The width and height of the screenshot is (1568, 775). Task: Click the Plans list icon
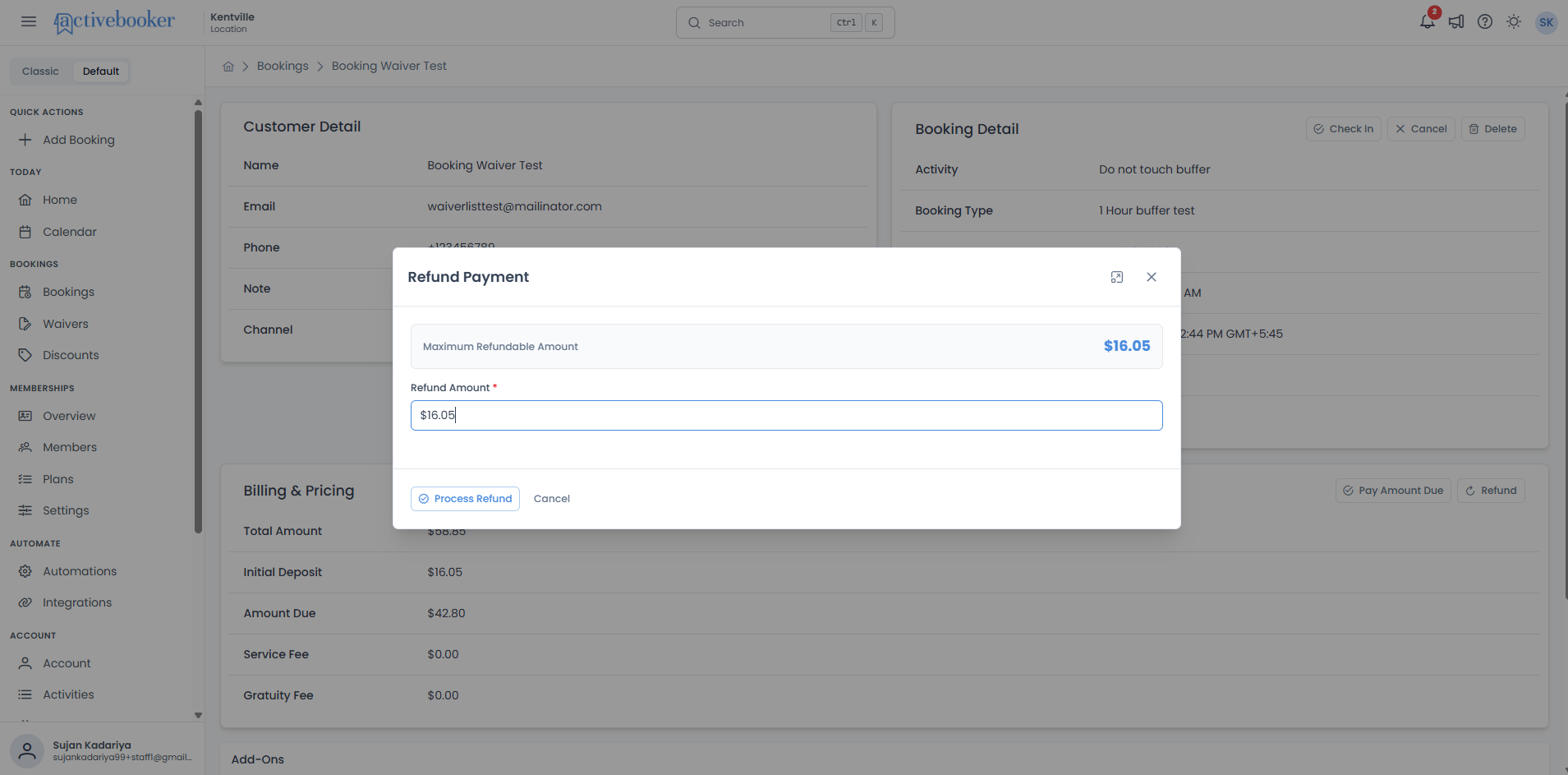point(25,479)
